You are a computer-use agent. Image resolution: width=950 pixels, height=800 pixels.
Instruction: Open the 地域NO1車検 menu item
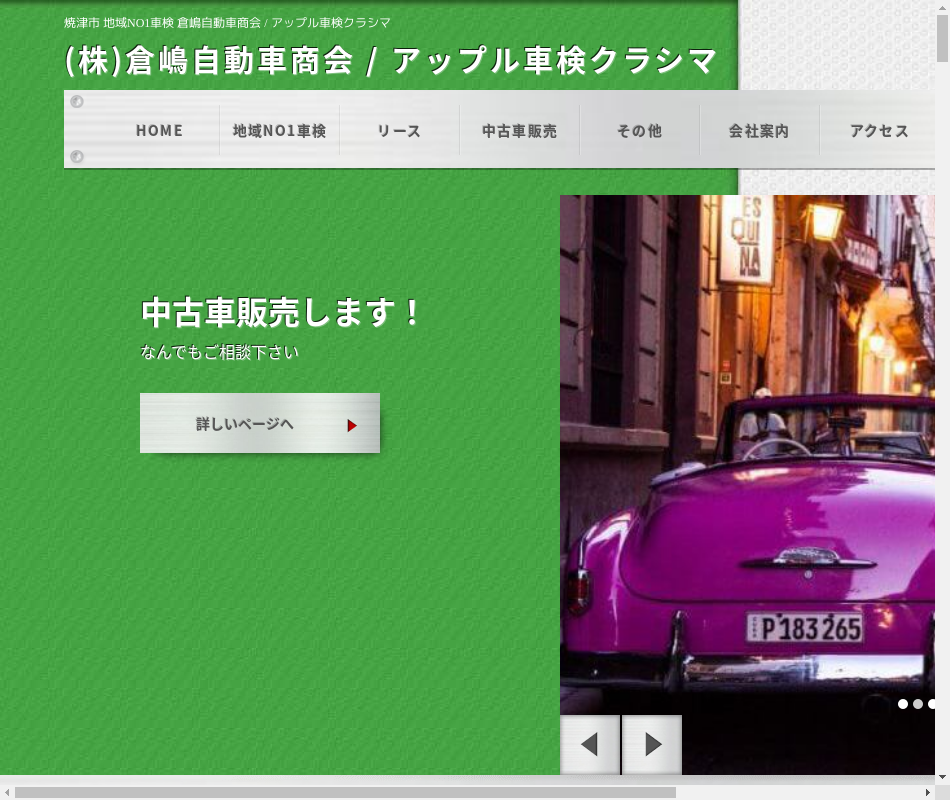tap(279, 130)
